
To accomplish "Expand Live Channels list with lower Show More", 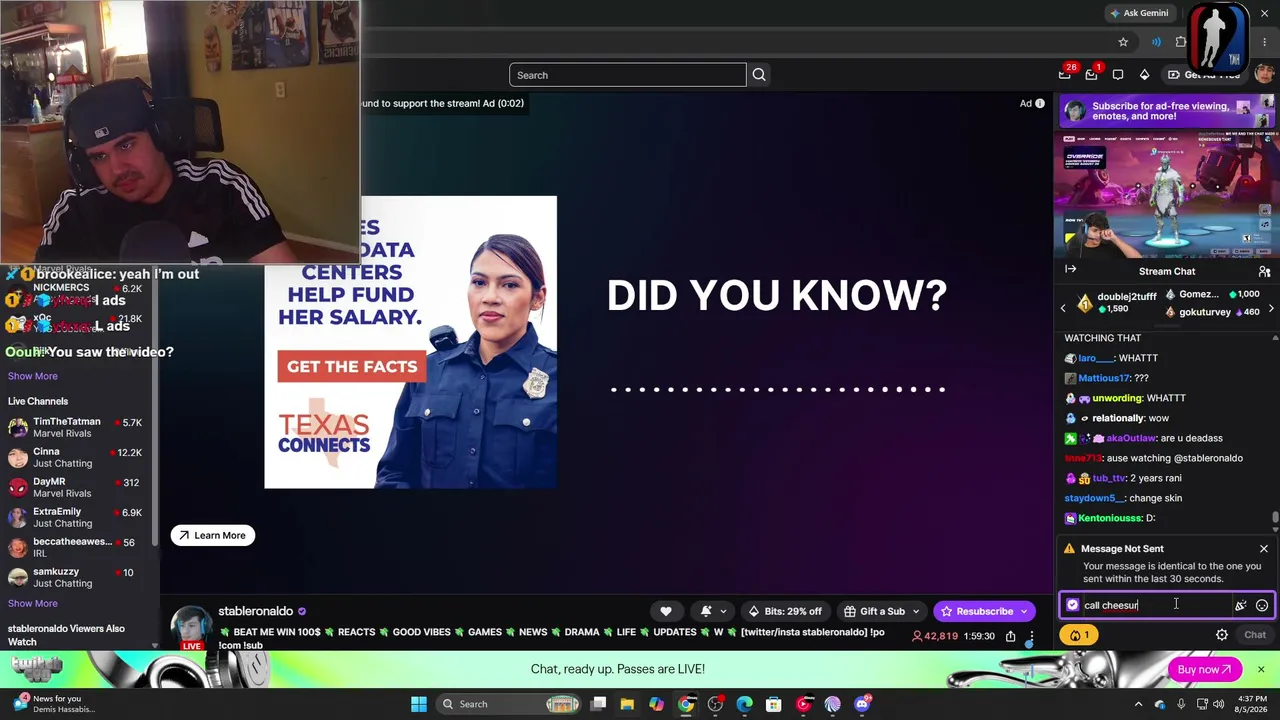I will point(33,603).
